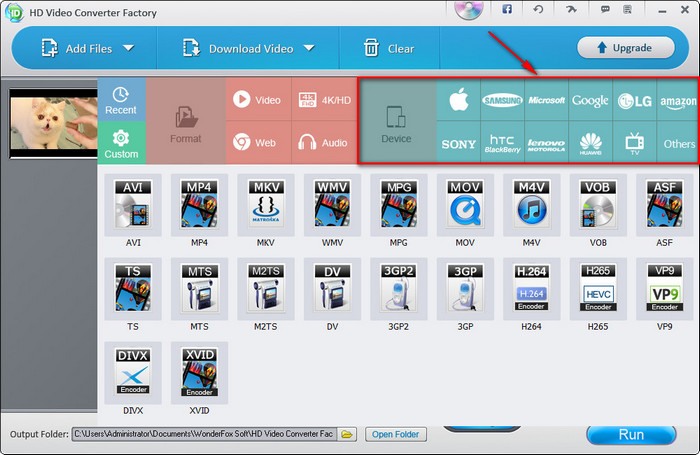Select the Format section tile
The image size is (700, 455).
186,121
